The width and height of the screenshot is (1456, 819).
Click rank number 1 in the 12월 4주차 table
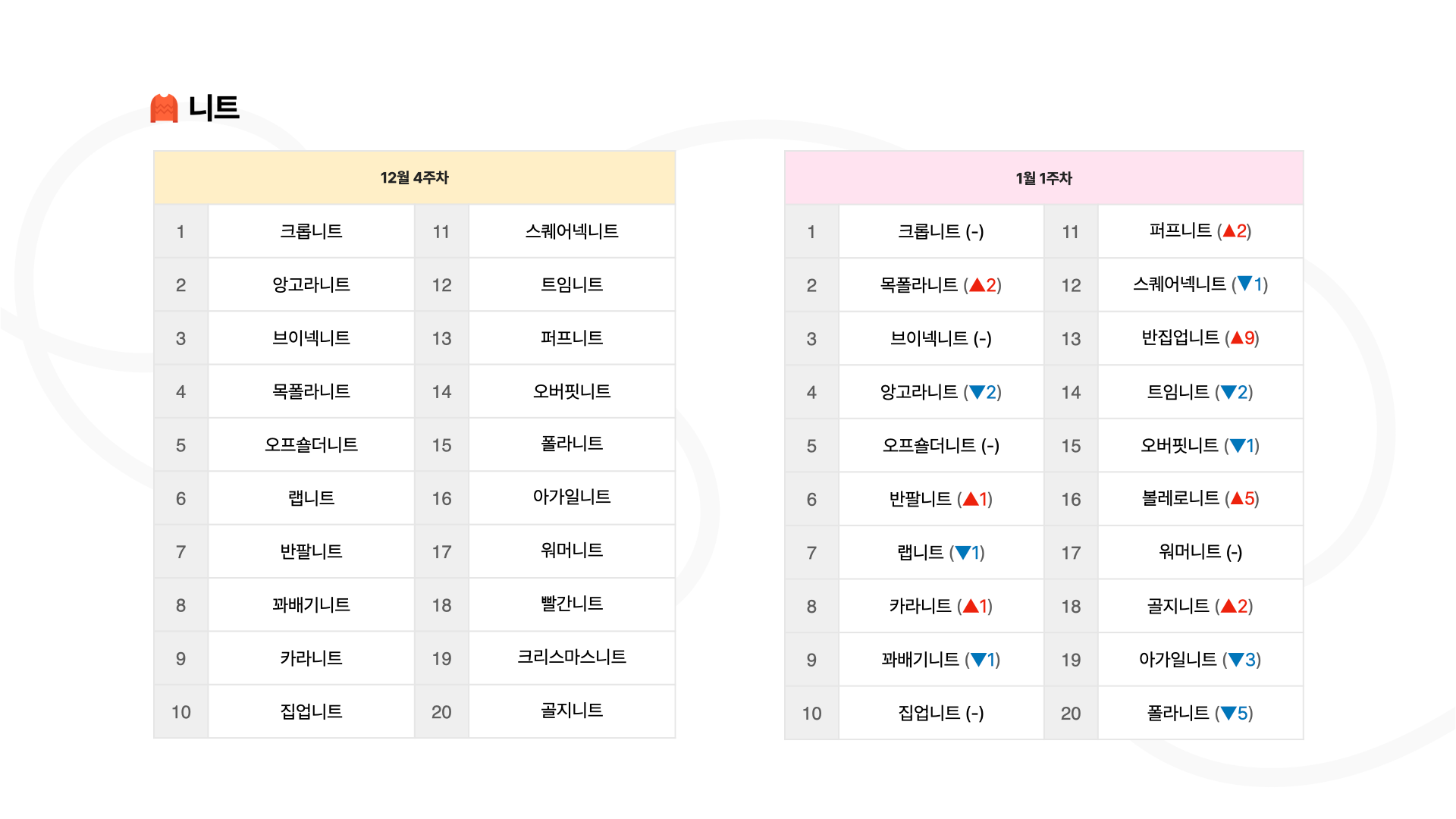tap(180, 232)
